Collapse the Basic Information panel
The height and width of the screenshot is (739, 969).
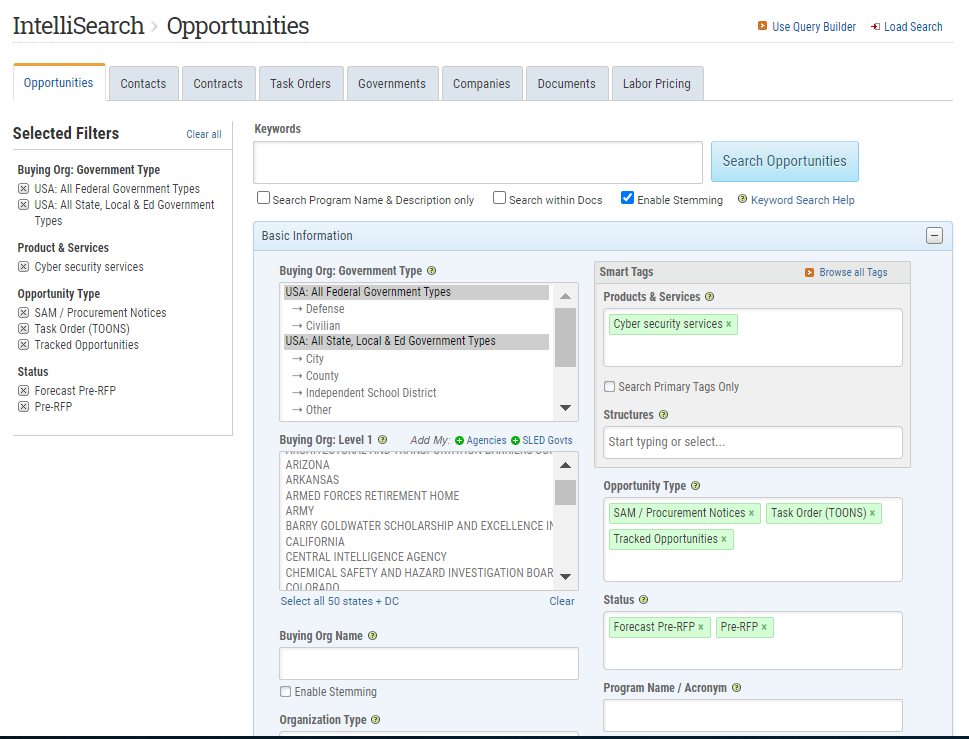[x=934, y=235]
